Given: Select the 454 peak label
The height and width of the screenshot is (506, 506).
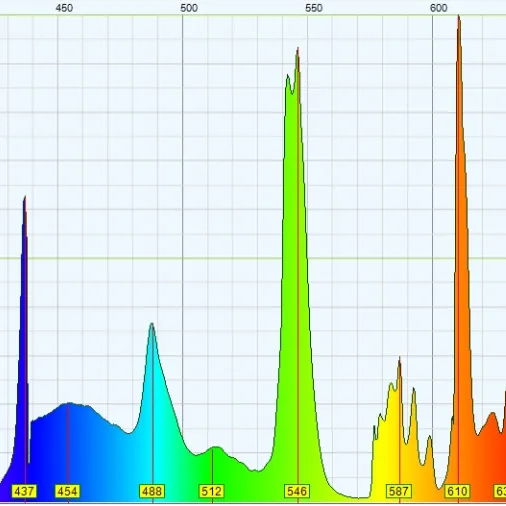Looking at the screenshot, I should click(x=68, y=491).
